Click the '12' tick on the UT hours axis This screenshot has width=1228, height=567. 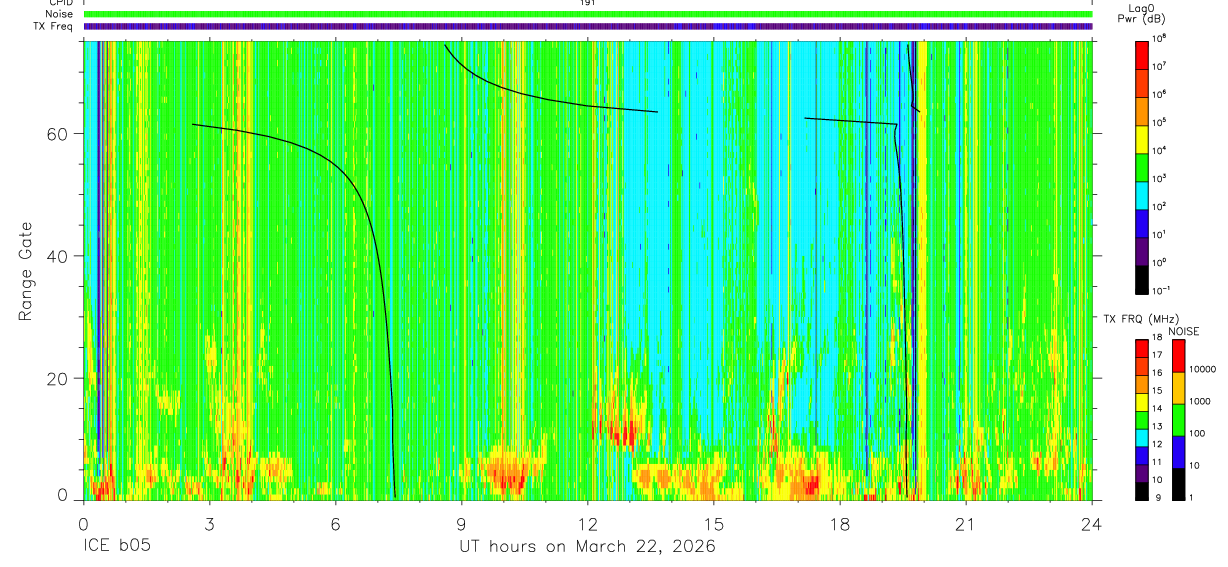(x=588, y=524)
